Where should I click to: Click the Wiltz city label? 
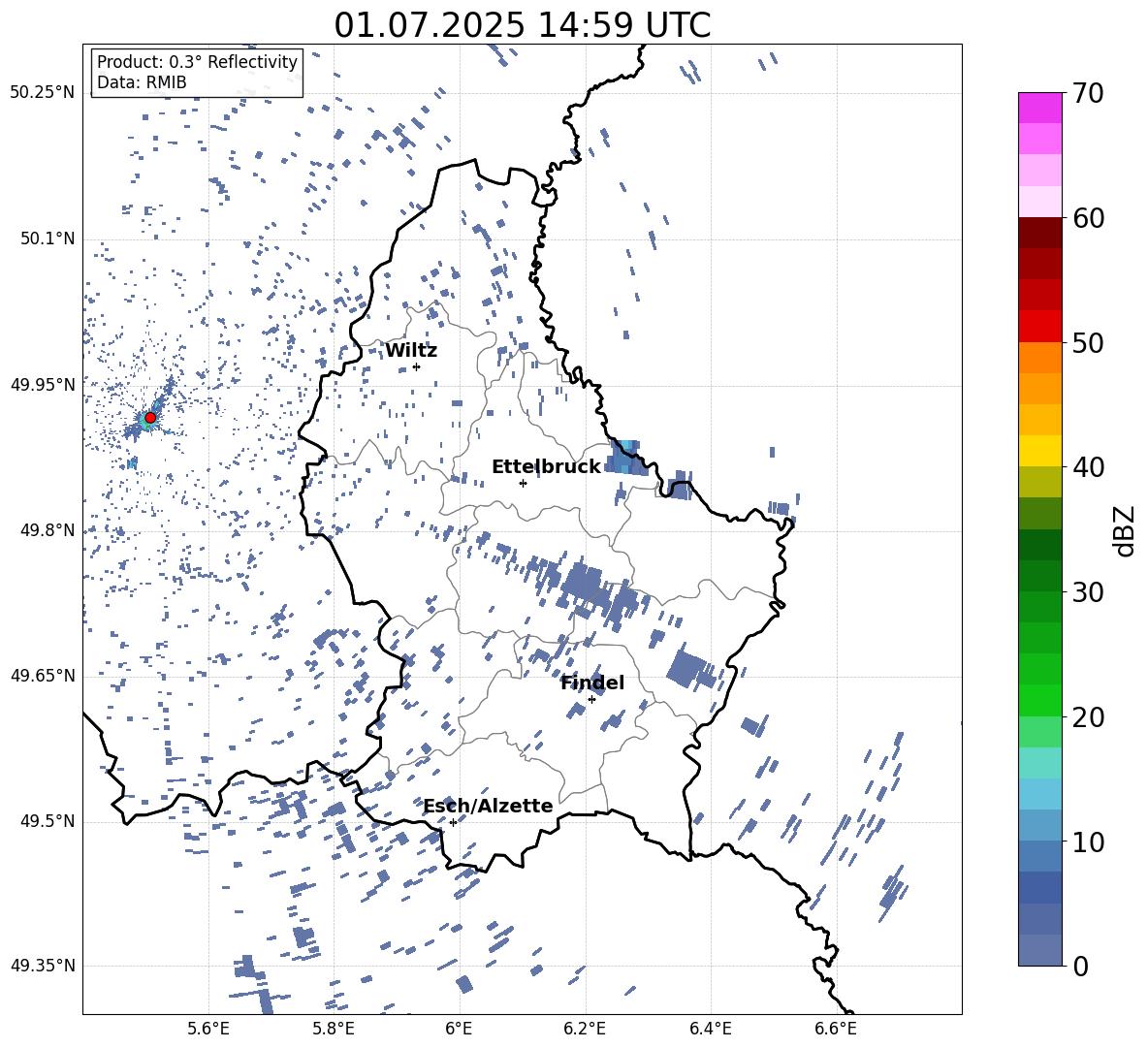411,351
